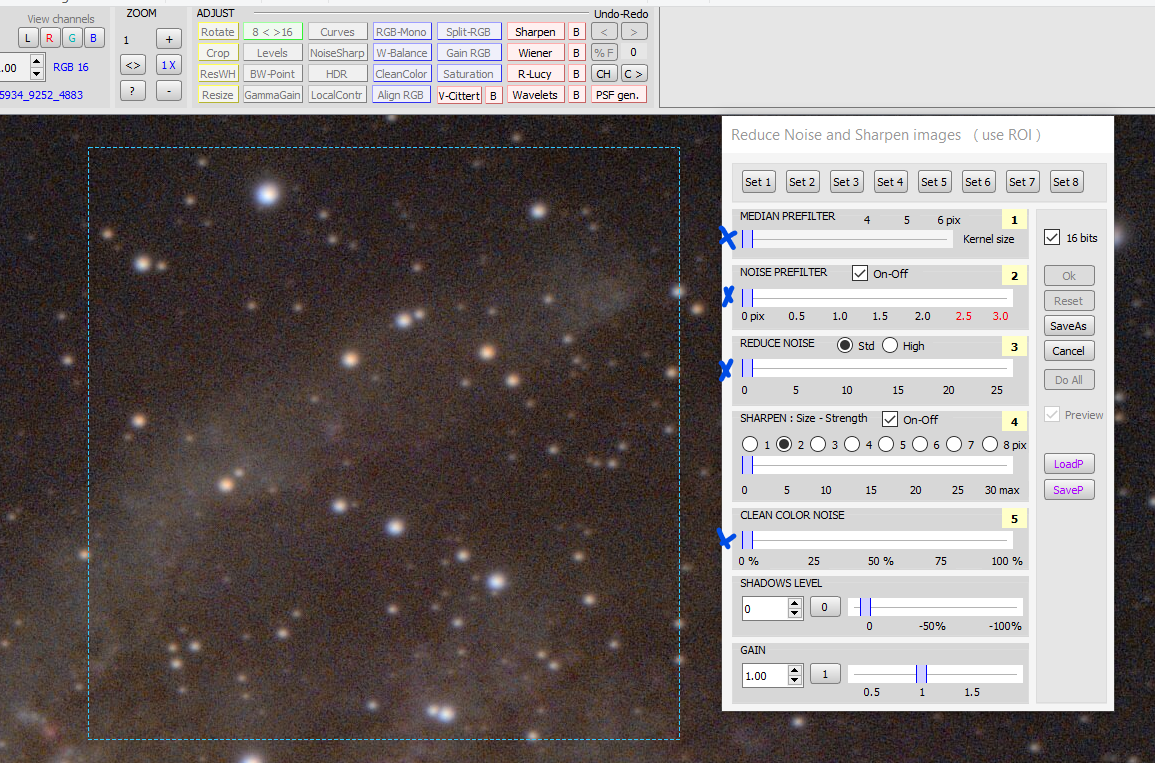Click the SaveP button
1155x763 pixels.
[x=1069, y=490]
